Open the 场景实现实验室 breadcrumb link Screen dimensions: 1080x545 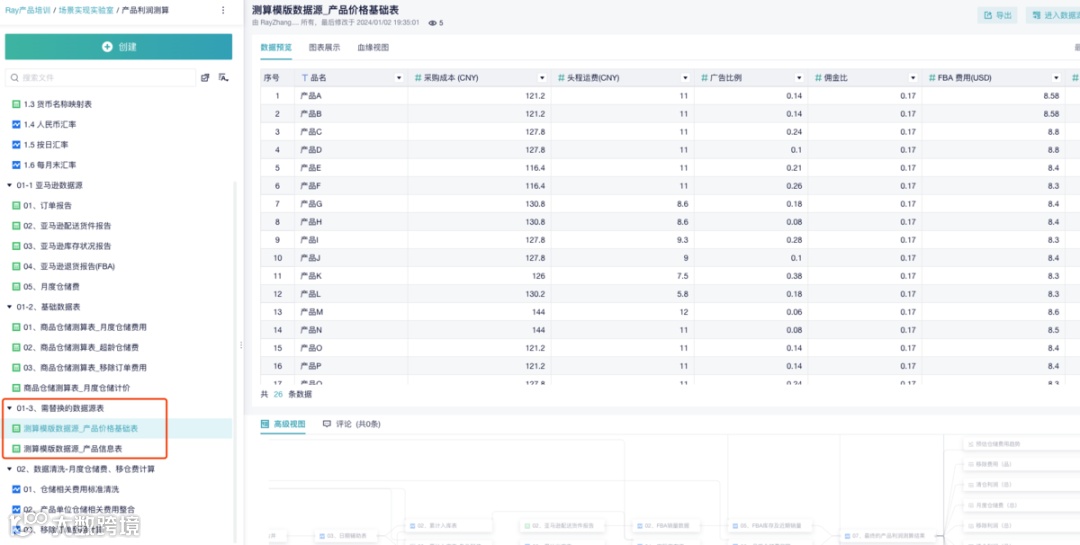[x=85, y=10]
